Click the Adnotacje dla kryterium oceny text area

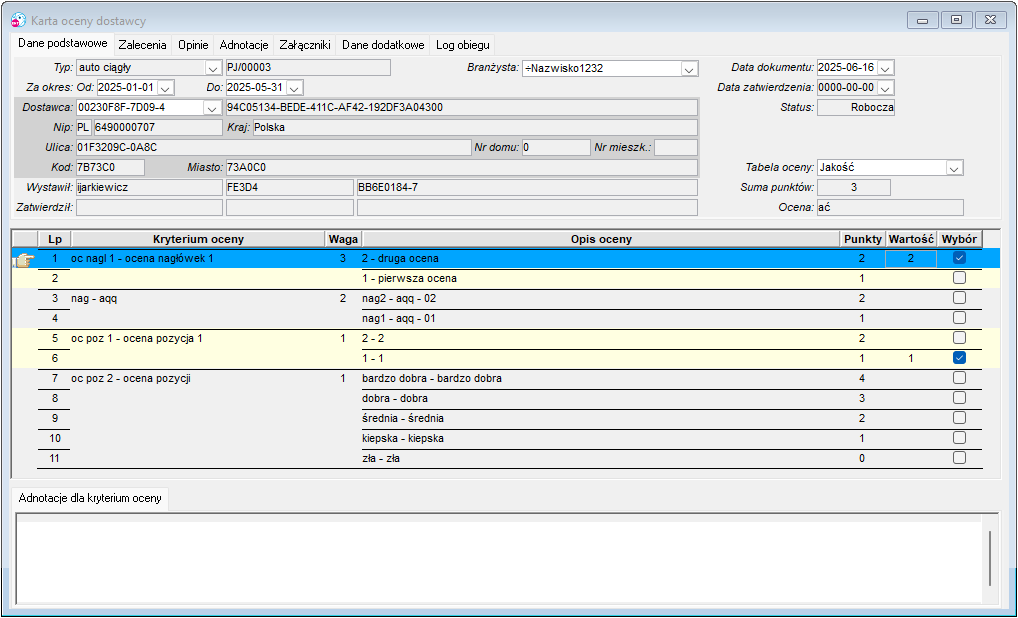(x=499, y=558)
